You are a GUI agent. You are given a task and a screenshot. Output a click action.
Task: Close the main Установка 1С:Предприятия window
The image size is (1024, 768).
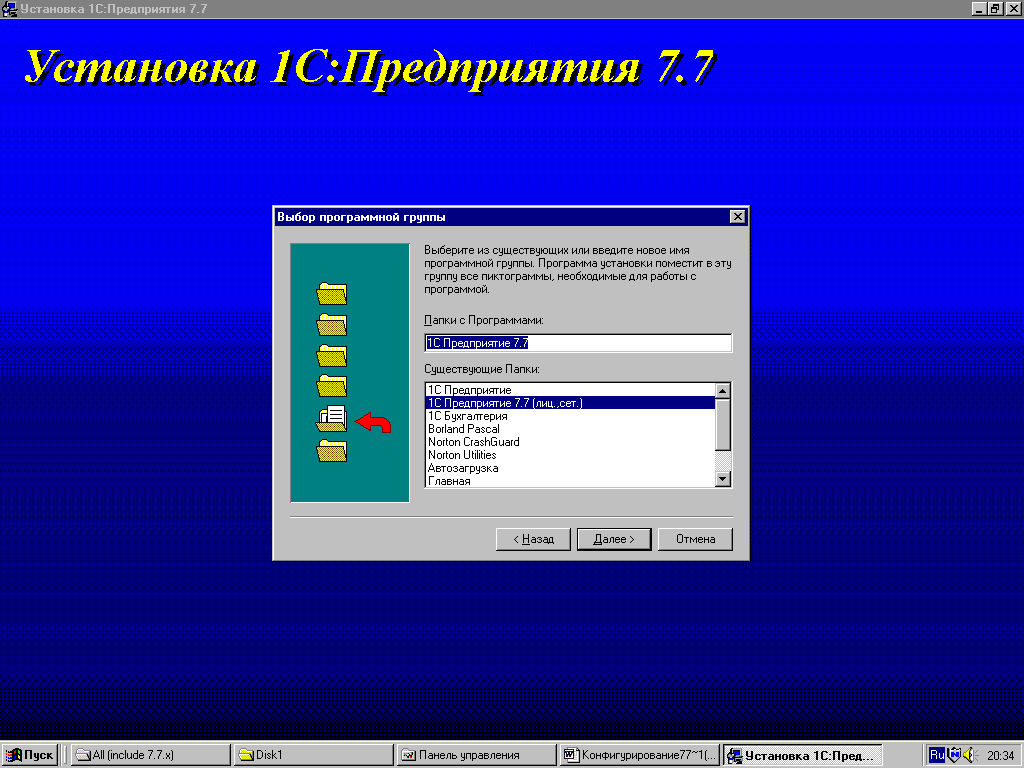pos(1012,9)
